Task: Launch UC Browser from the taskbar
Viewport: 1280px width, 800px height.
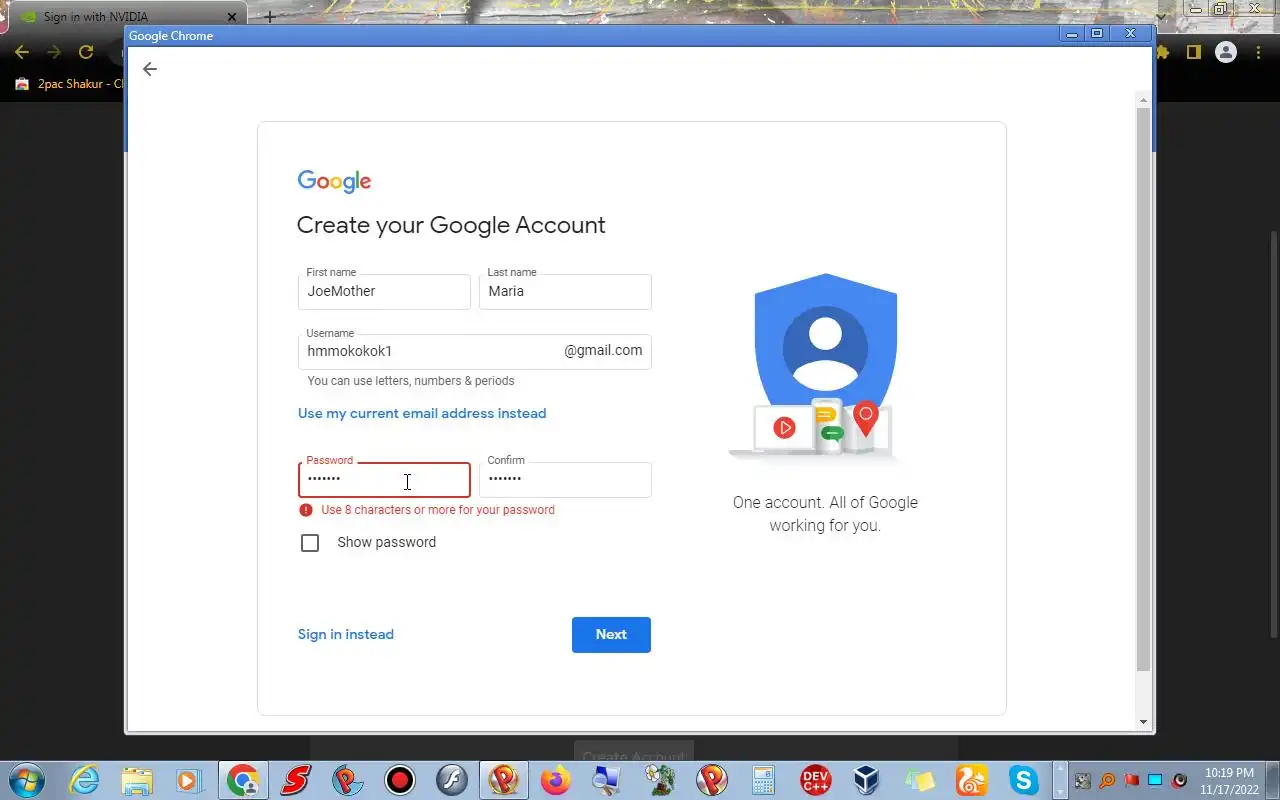Action: click(x=971, y=780)
